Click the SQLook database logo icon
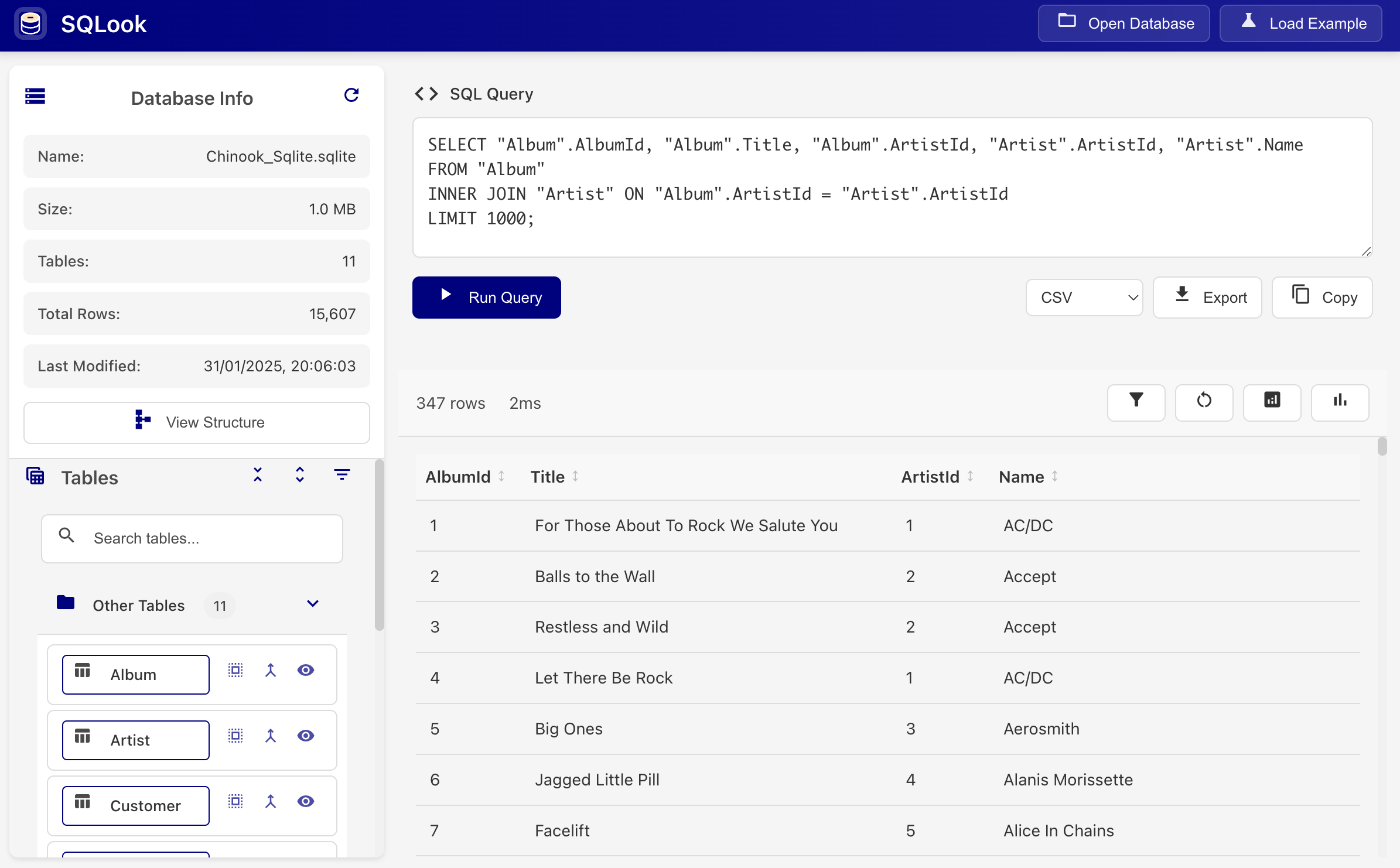Screen dimensions: 1400x868 [30, 24]
